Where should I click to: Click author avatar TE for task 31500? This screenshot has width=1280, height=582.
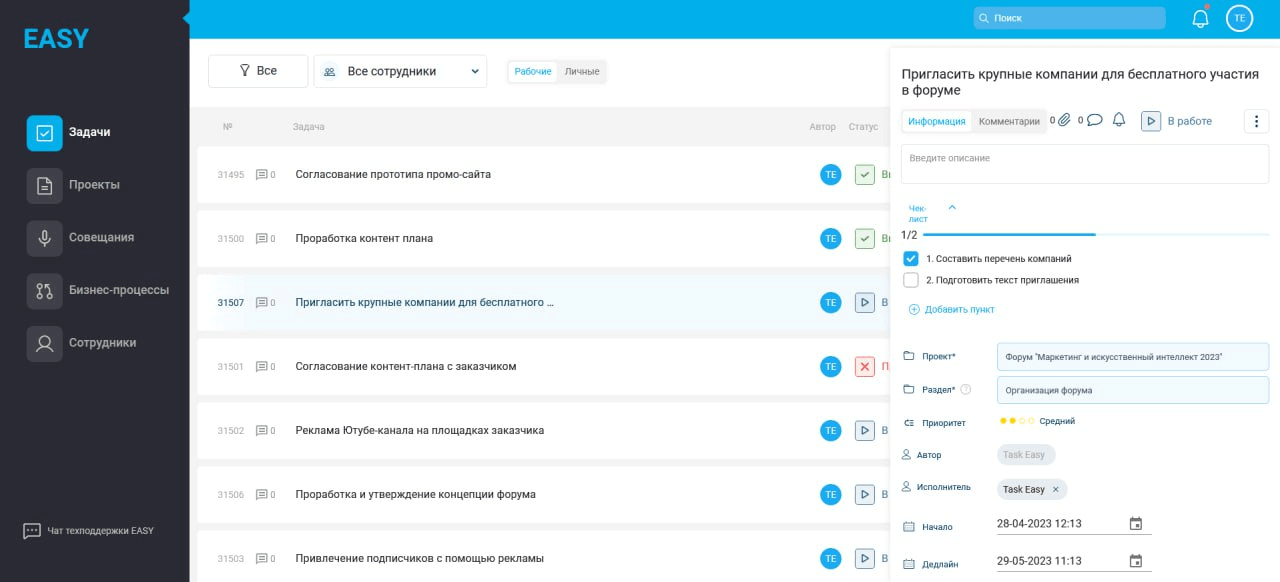[x=830, y=239]
